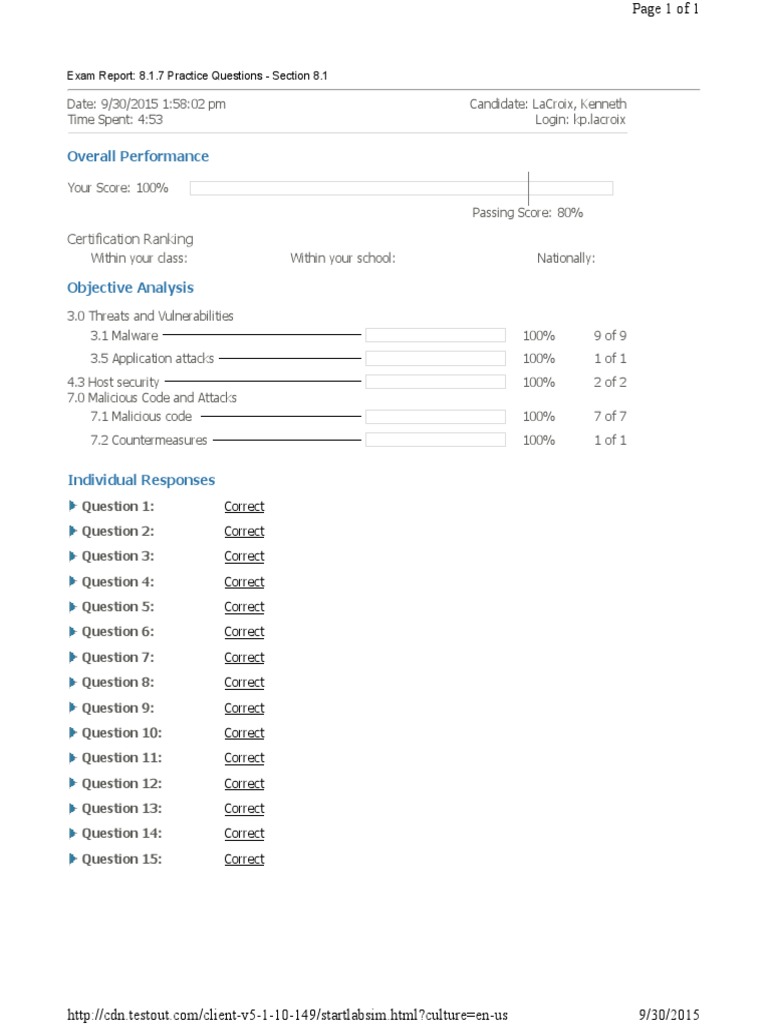Click the 3.1 Malware score bar
Screen dimensions: 768x1024
tap(436, 335)
